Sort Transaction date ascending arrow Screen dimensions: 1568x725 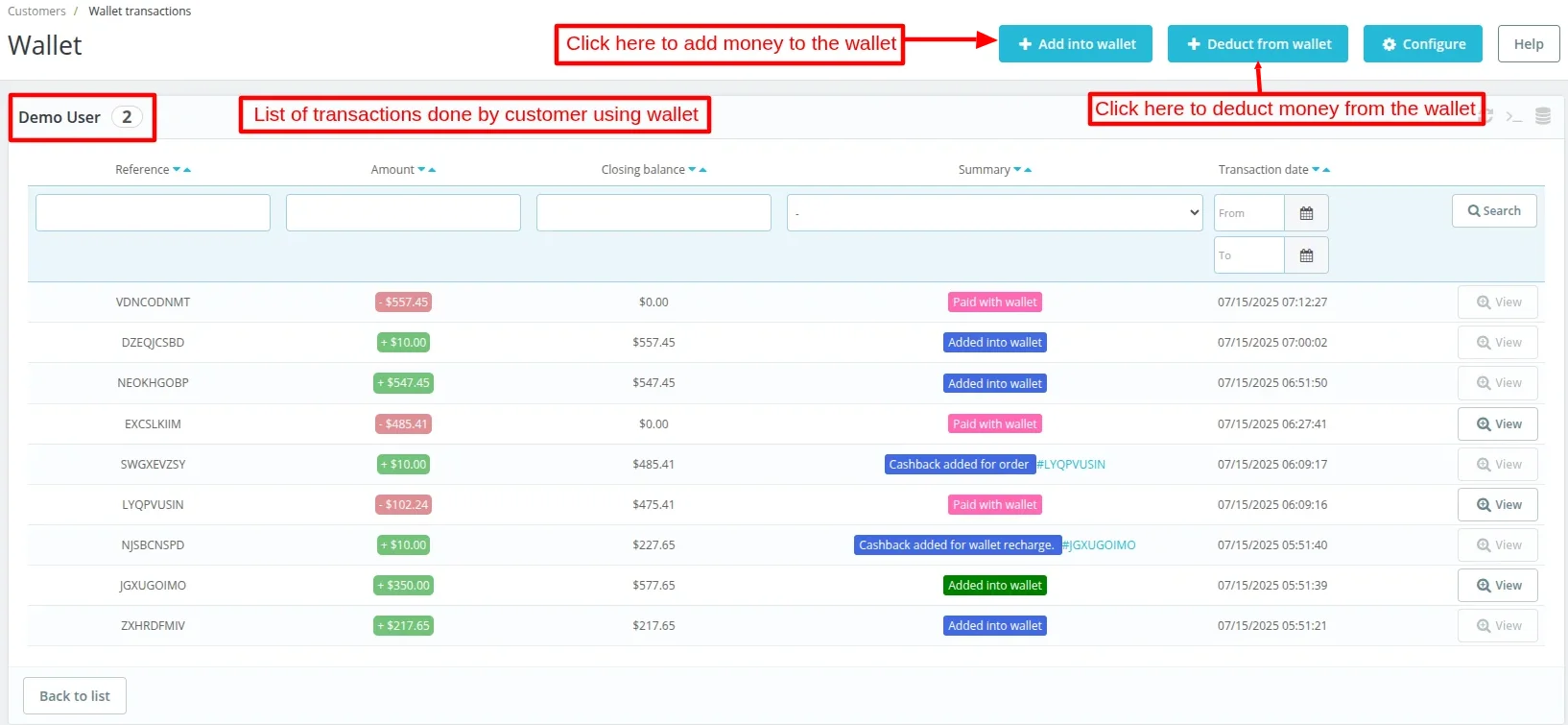pos(1326,170)
